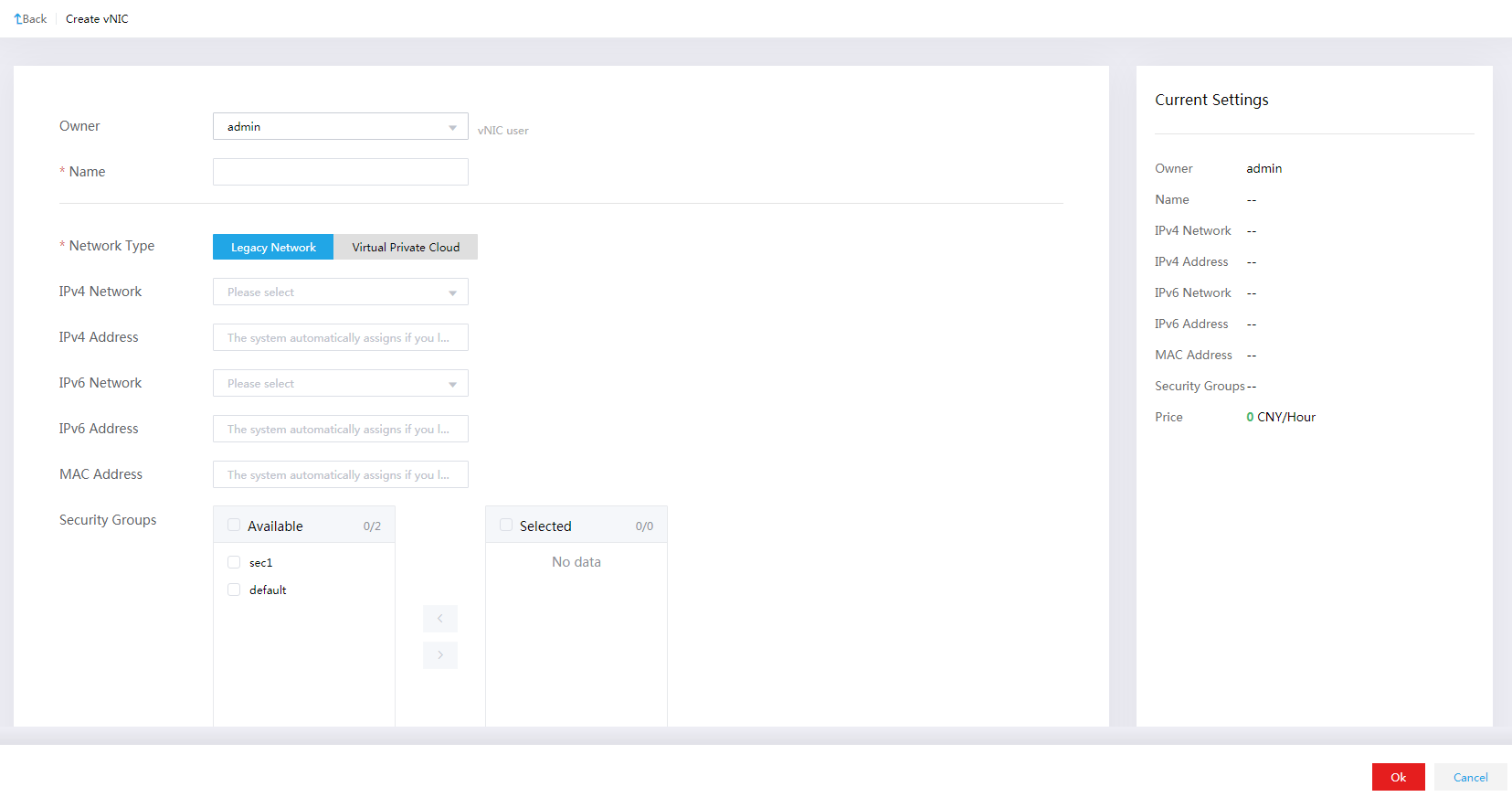Image resolution: width=1512 pixels, height=797 pixels.
Task: Focus the IPv4 Address input field
Action: (341, 337)
